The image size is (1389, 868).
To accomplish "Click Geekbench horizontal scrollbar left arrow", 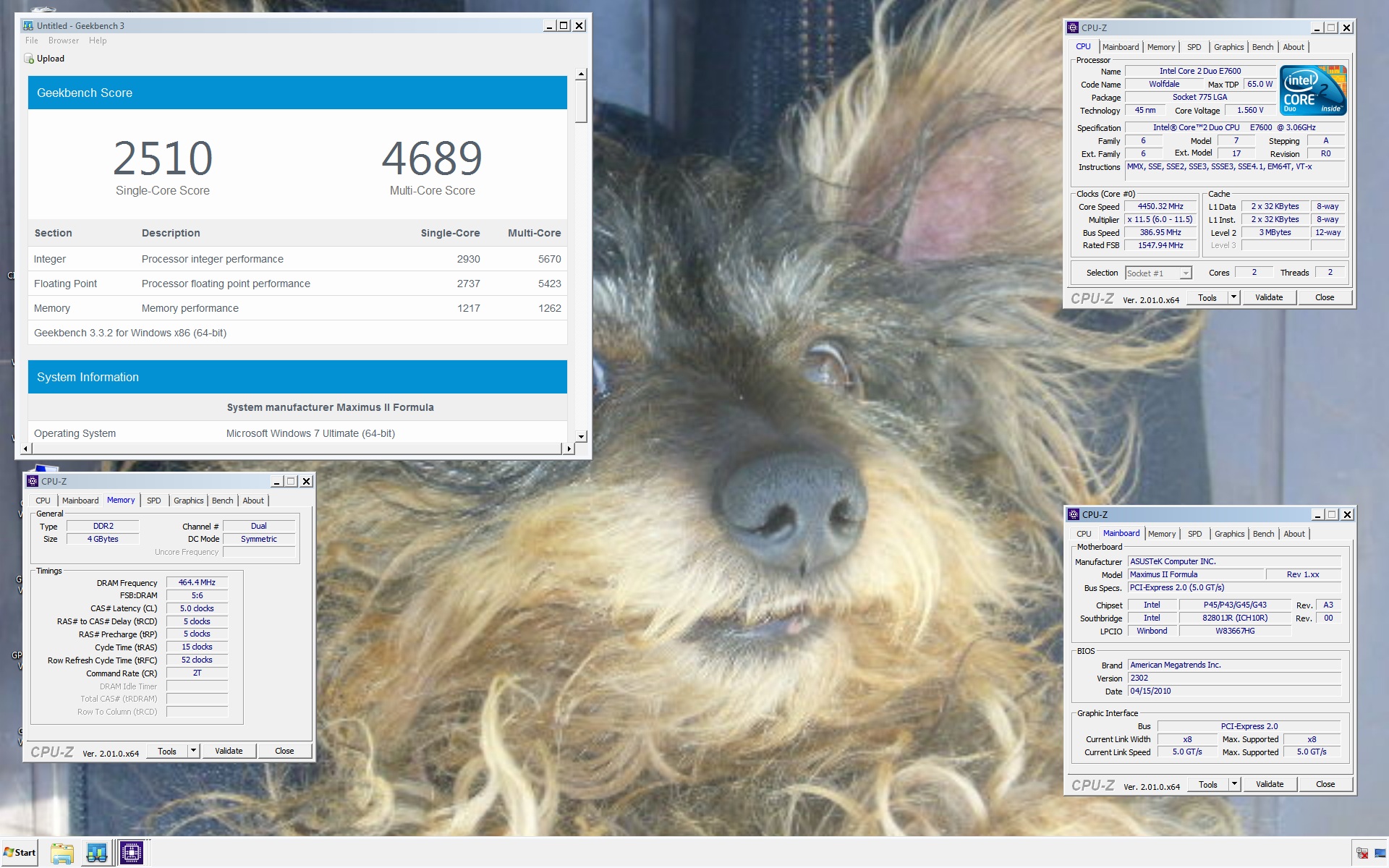I will pos(26,448).
